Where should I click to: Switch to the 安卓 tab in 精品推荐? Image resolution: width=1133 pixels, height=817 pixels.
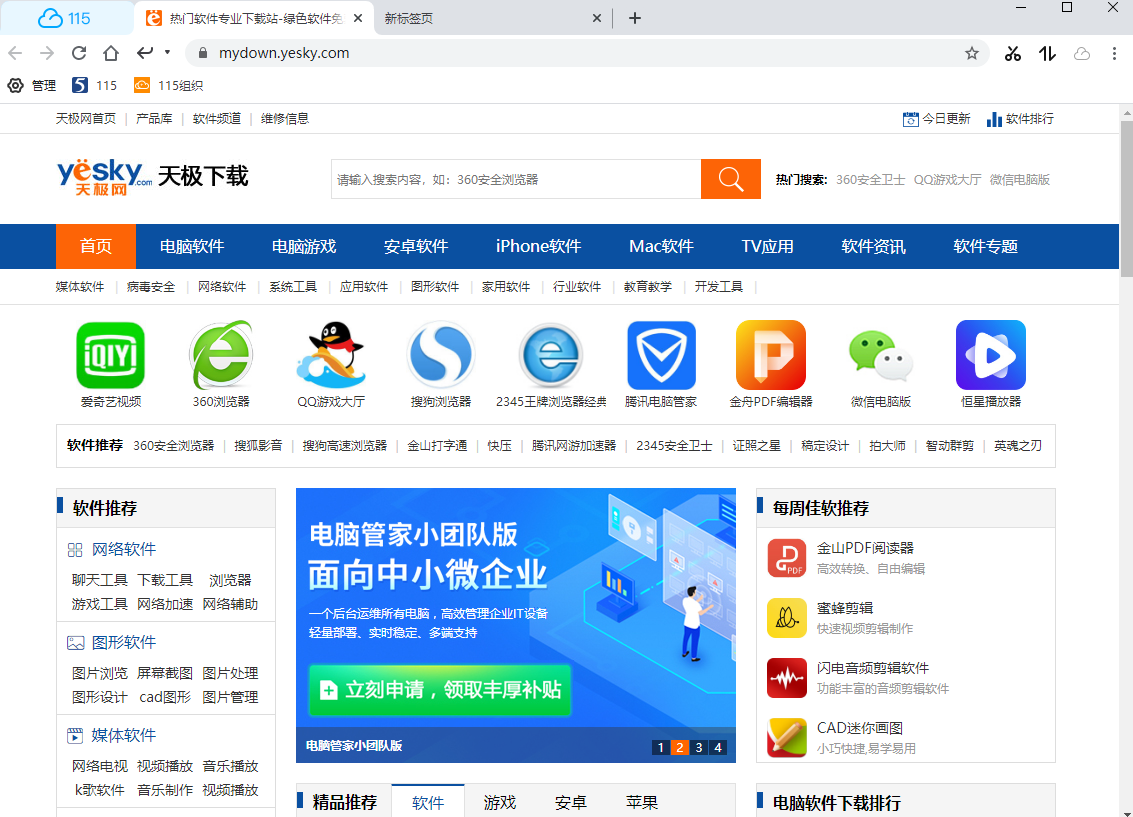tap(571, 802)
